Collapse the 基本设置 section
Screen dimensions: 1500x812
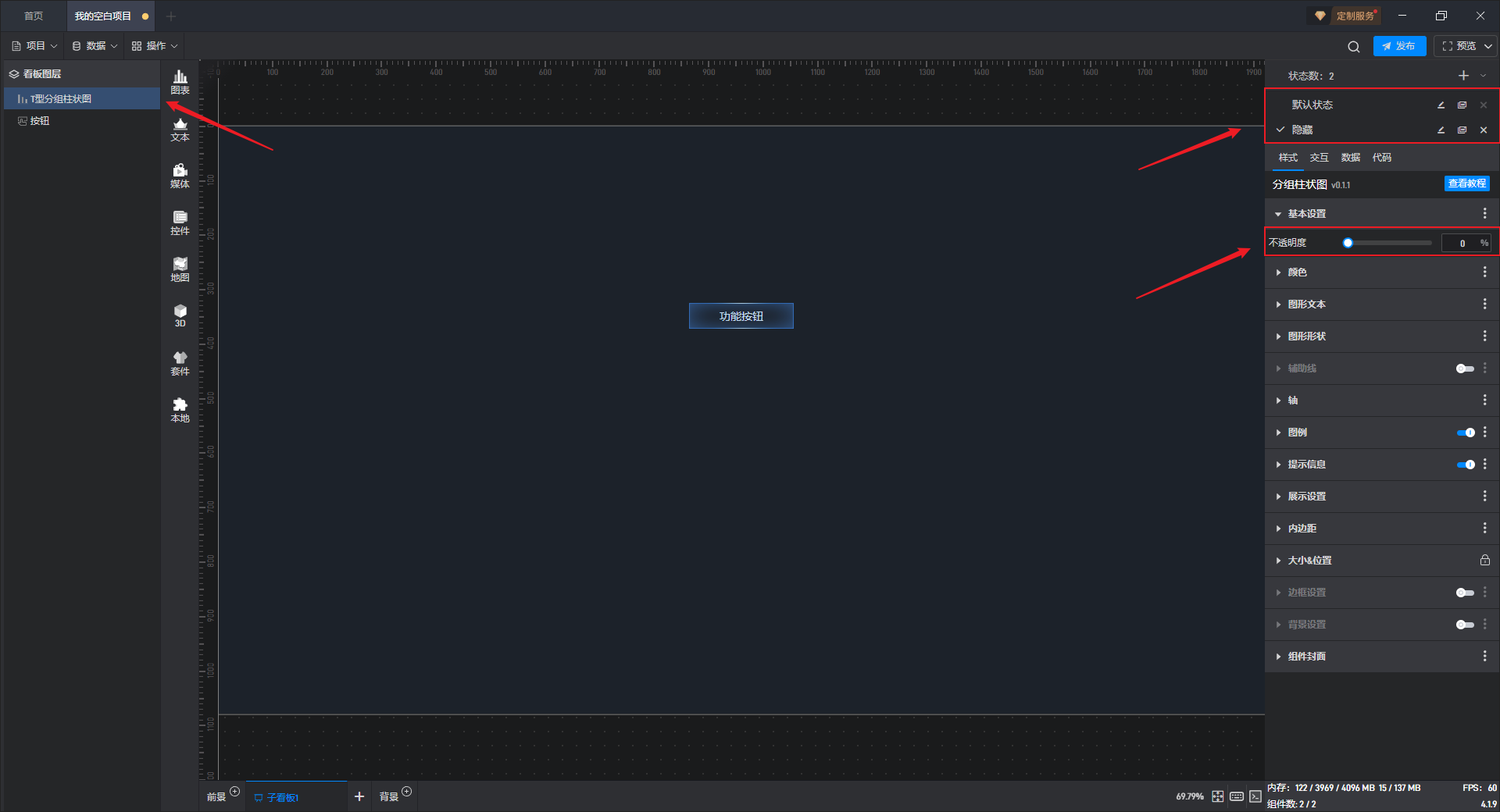[x=1278, y=214]
